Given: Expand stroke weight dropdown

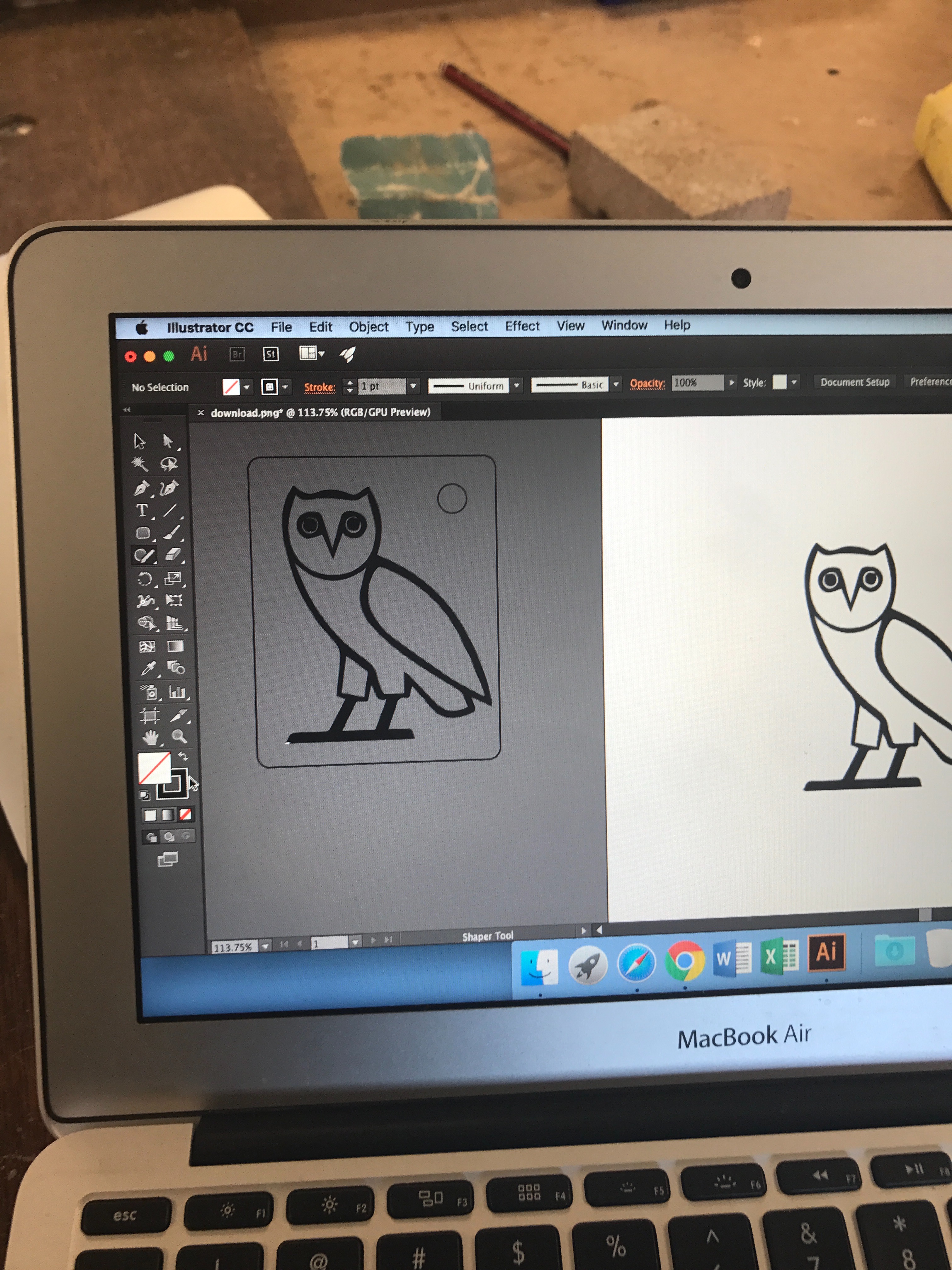Looking at the screenshot, I should coord(413,386).
